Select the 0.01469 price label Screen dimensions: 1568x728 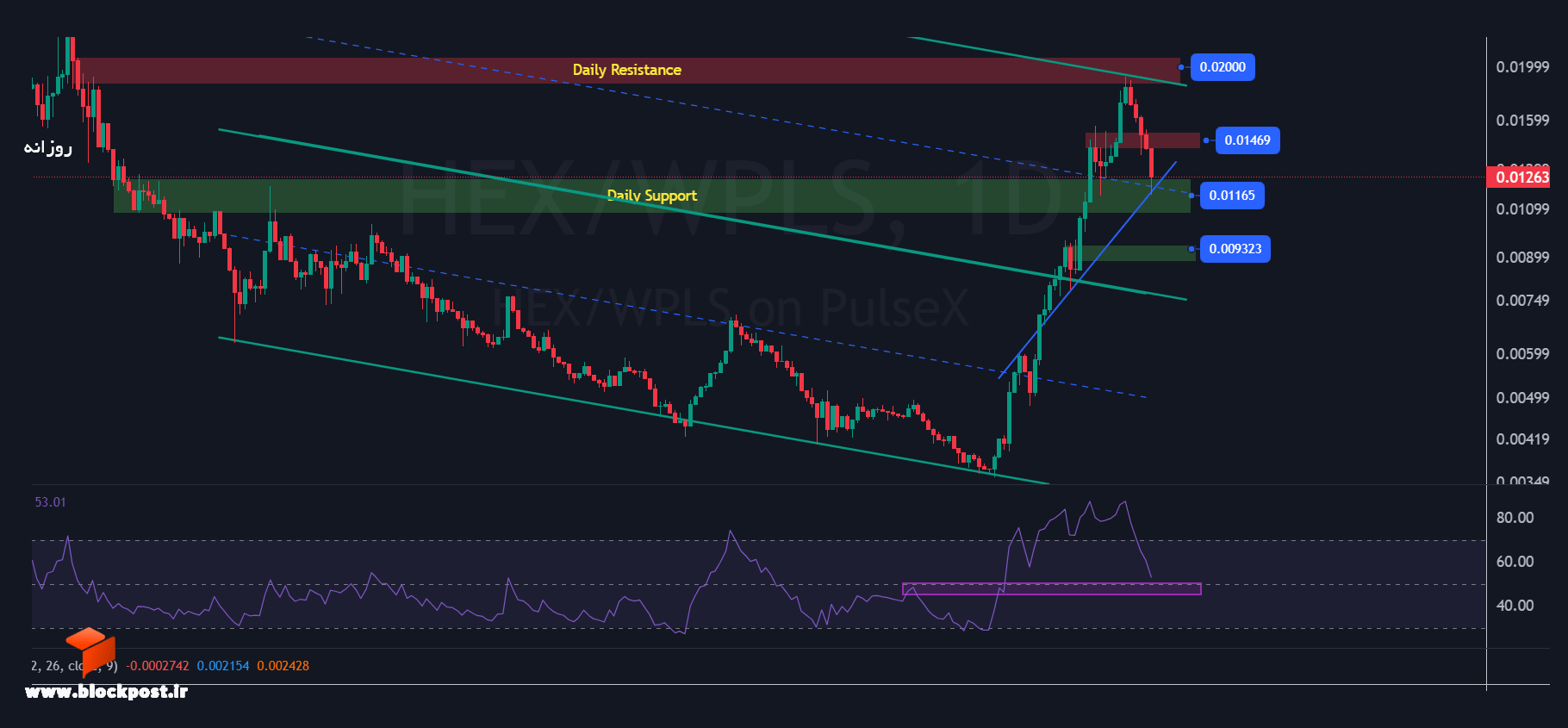[x=1248, y=140]
